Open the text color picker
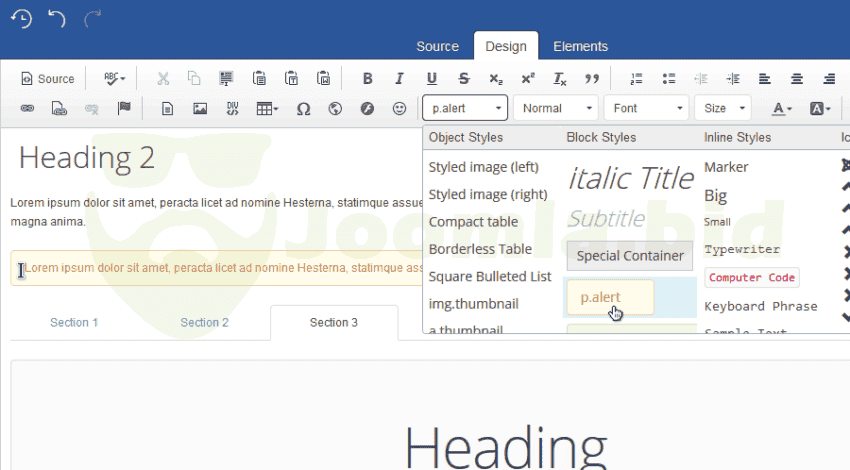 click(781, 108)
